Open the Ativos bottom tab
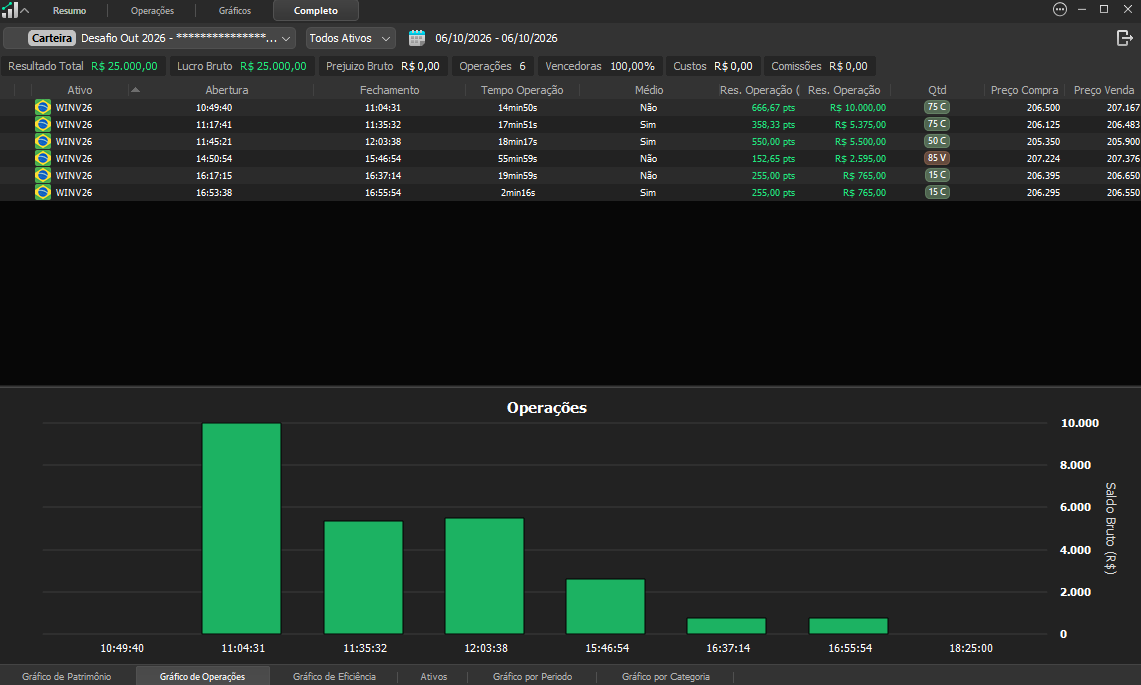Viewport: 1141px width, 685px height. pos(434,676)
